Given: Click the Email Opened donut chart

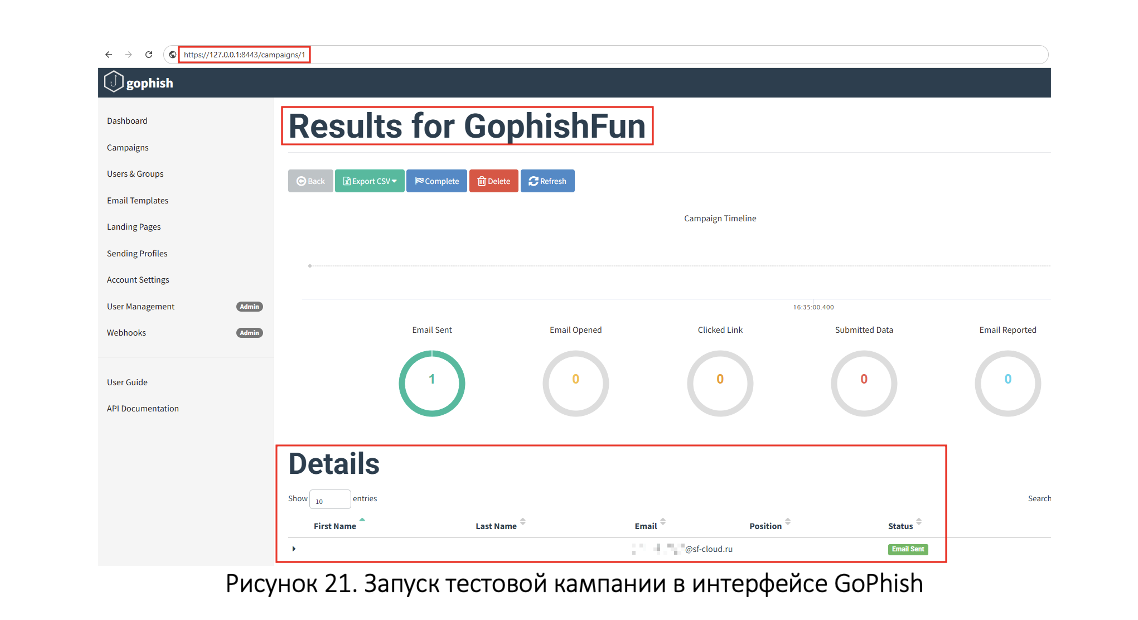Looking at the screenshot, I should click(x=576, y=383).
